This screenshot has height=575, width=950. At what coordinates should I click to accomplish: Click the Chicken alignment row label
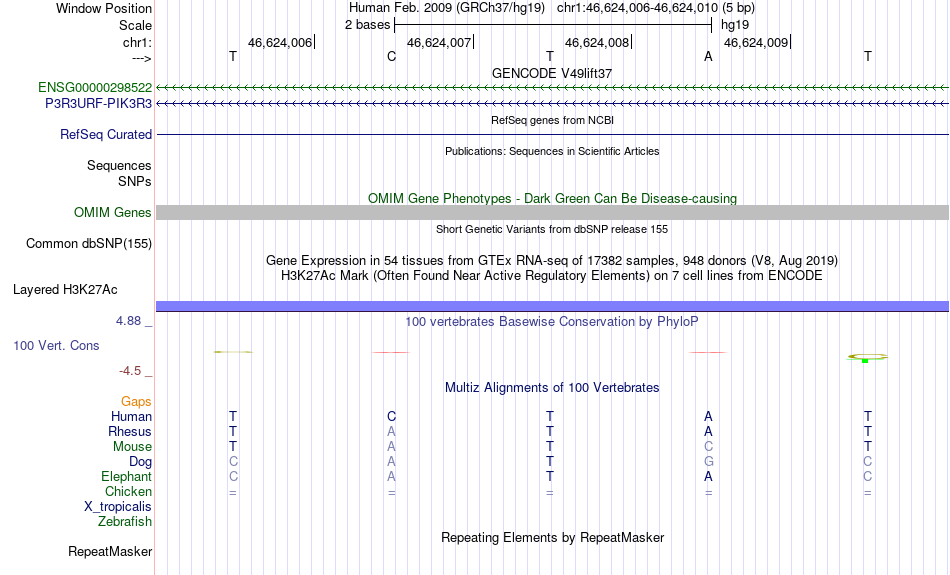128,491
